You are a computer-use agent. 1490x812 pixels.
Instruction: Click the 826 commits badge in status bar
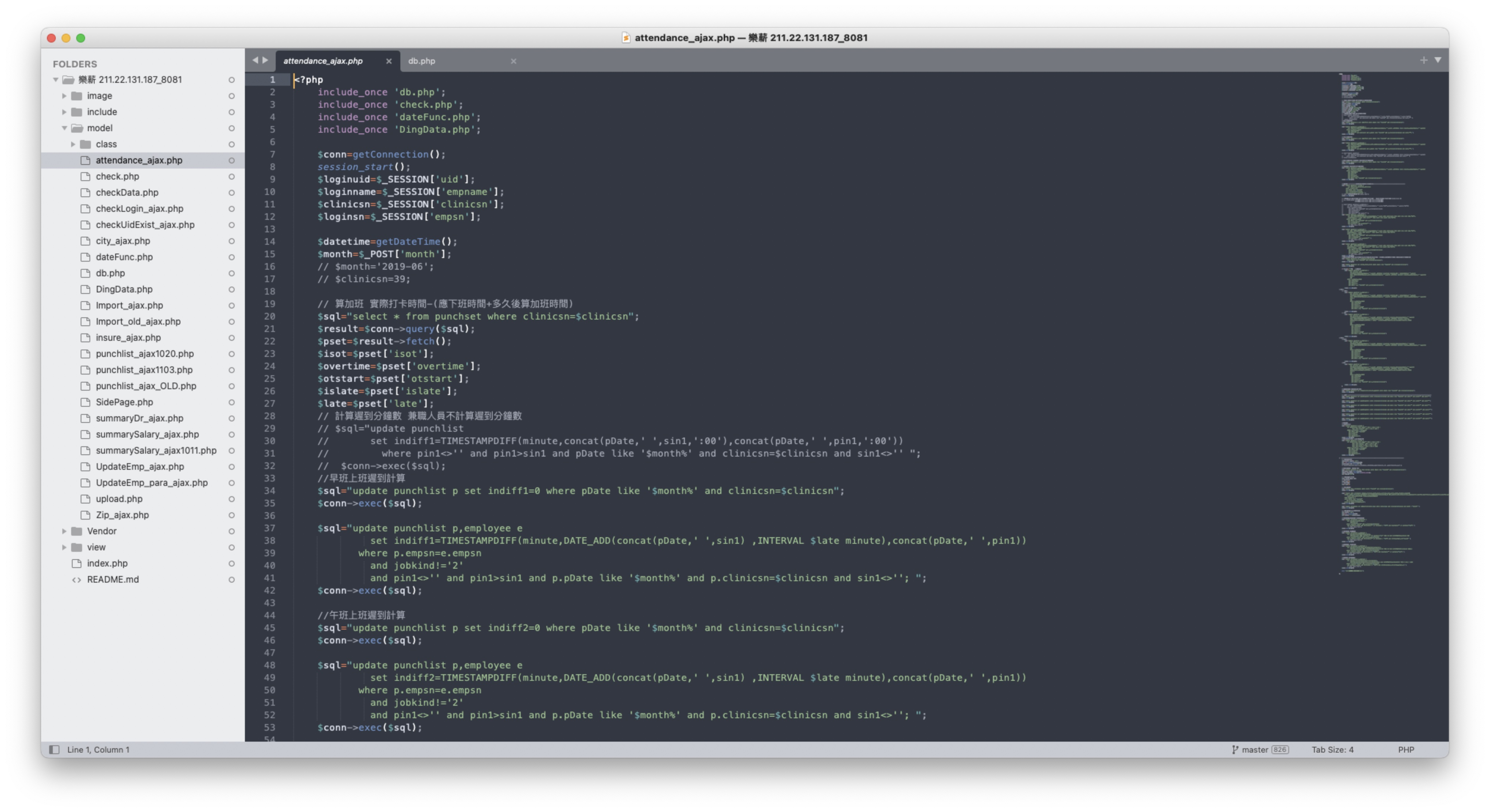1280,750
